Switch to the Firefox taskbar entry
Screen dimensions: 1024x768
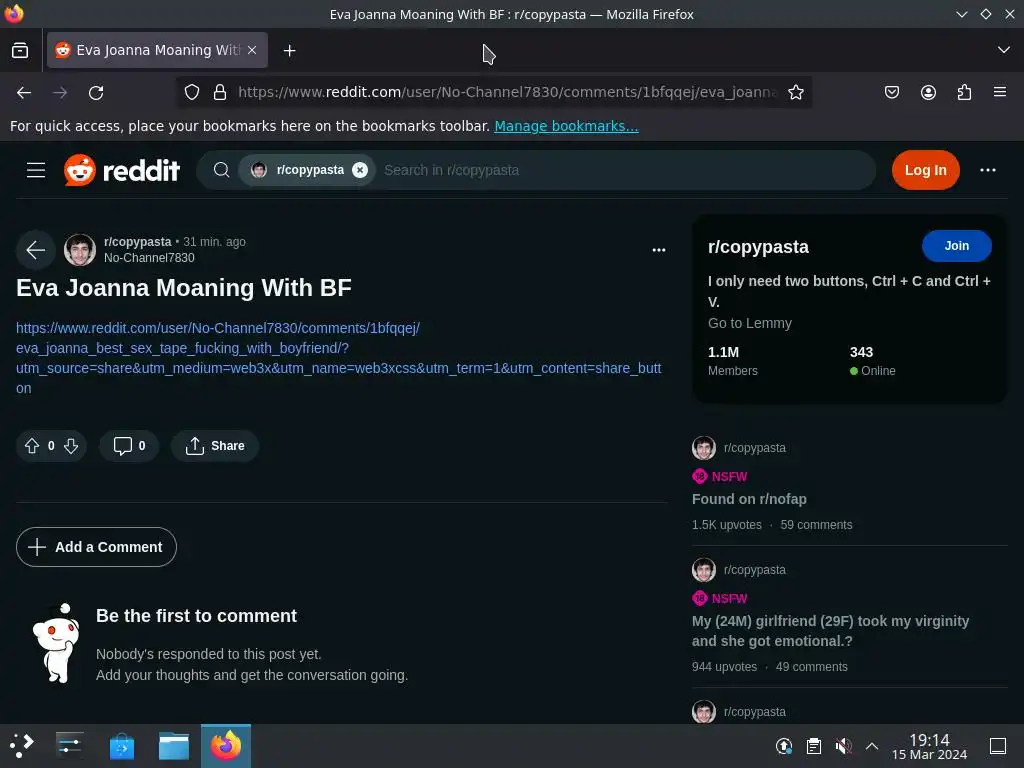tap(226, 746)
